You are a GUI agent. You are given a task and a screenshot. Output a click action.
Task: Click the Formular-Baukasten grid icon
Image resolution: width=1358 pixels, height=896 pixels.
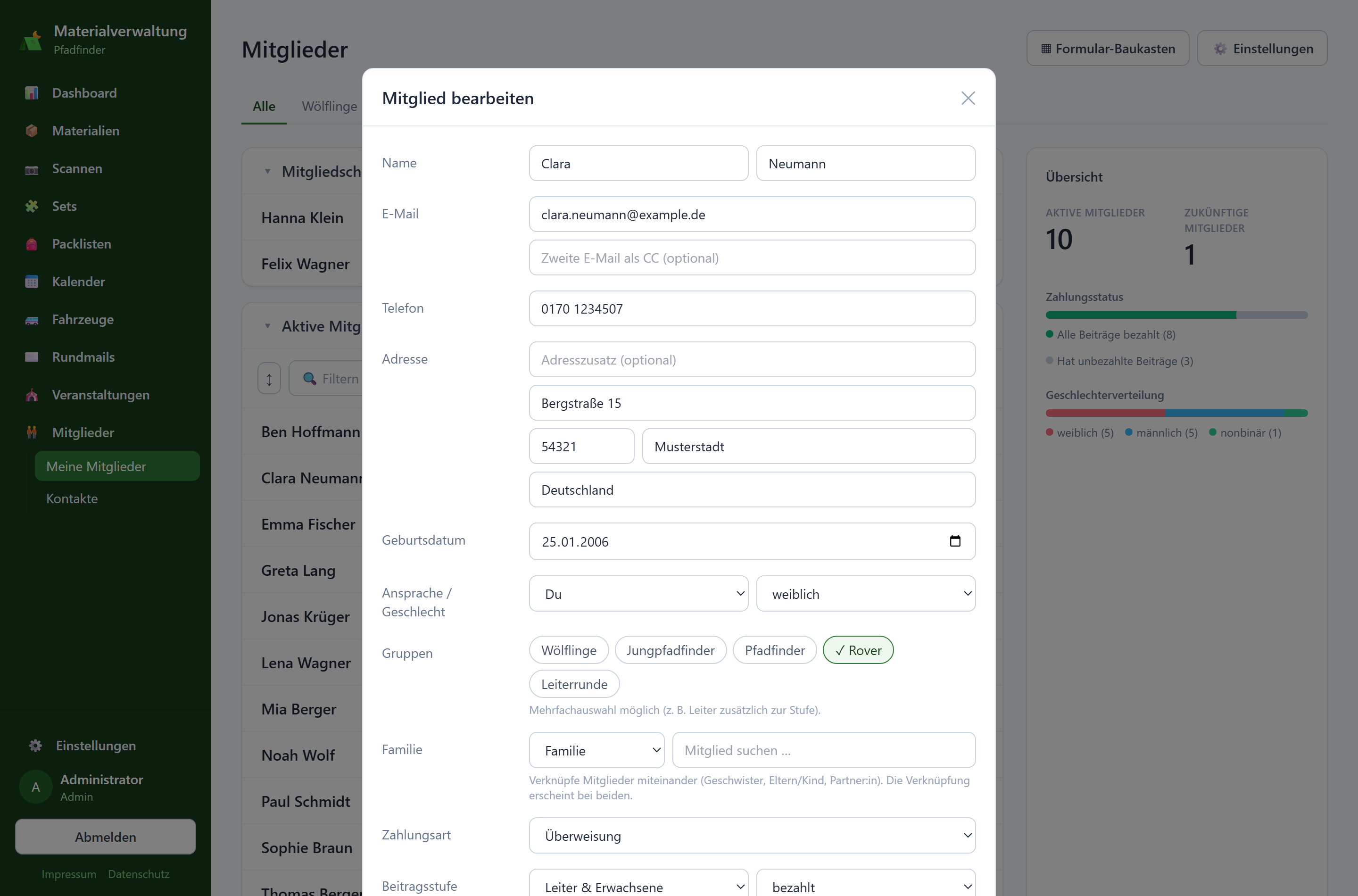pyautogui.click(x=1046, y=49)
